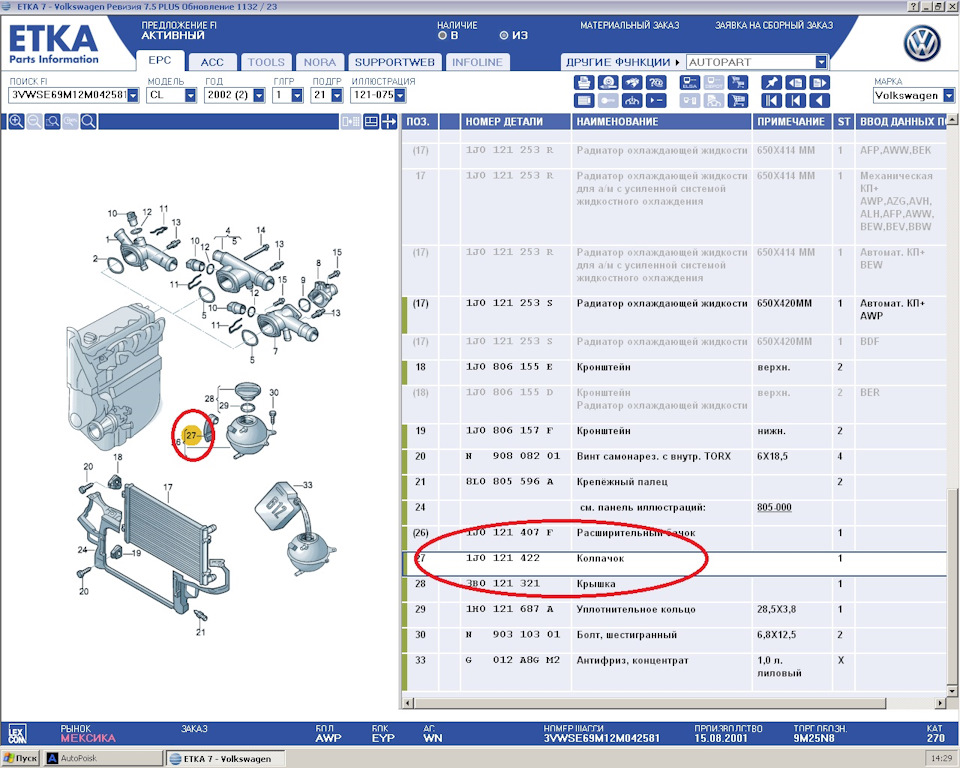Switch to the TOOLS tab
Viewport: 960px width, 768px height.
click(x=266, y=62)
